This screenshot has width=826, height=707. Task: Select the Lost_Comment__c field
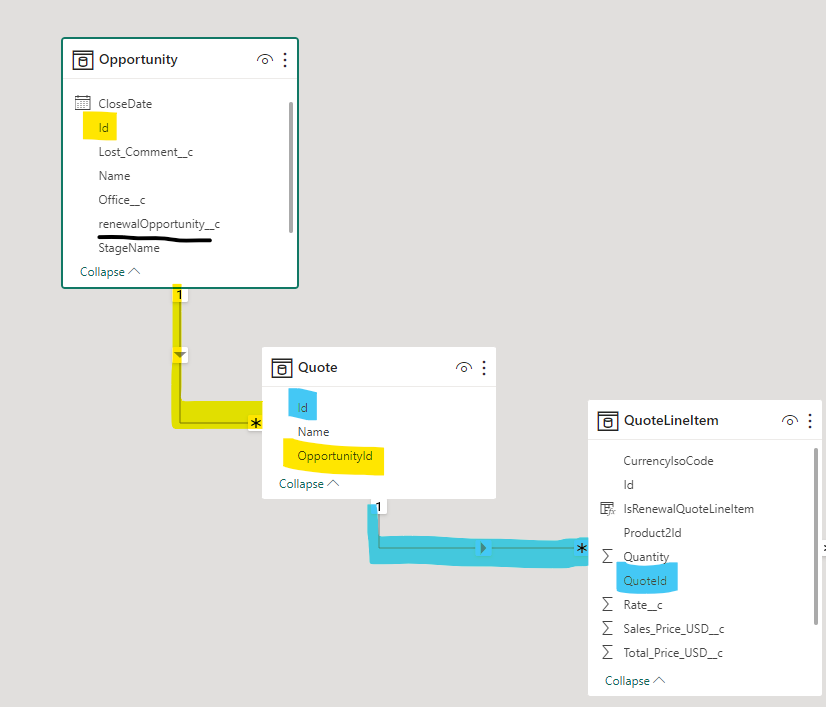(x=146, y=152)
